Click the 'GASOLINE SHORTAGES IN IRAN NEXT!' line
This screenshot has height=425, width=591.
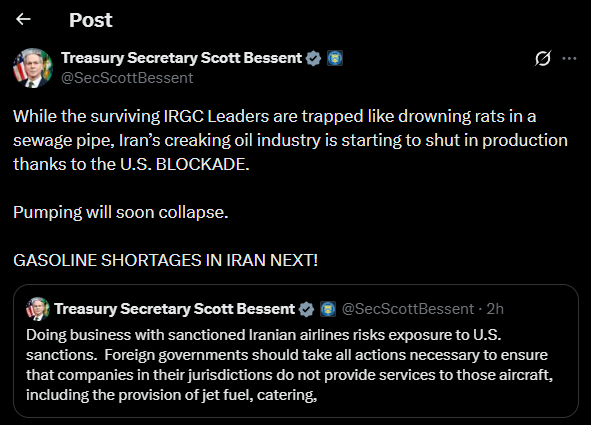[165, 260]
